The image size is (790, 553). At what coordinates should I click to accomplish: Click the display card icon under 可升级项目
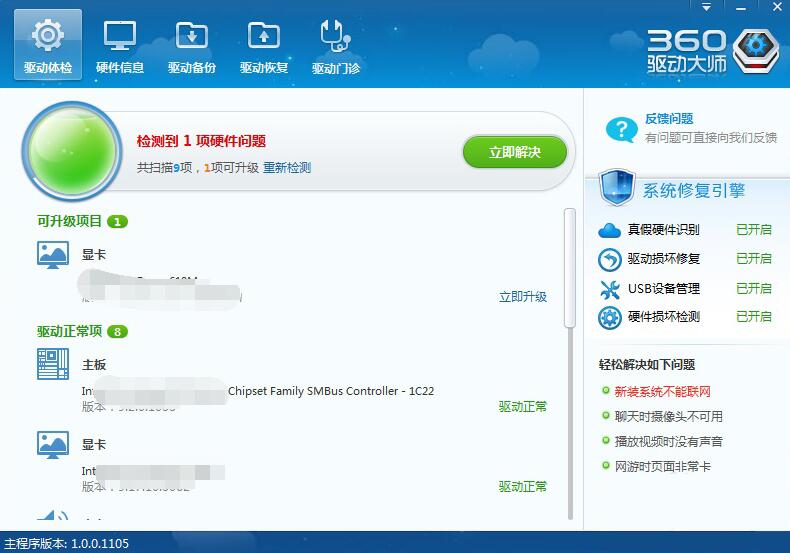(x=53, y=255)
